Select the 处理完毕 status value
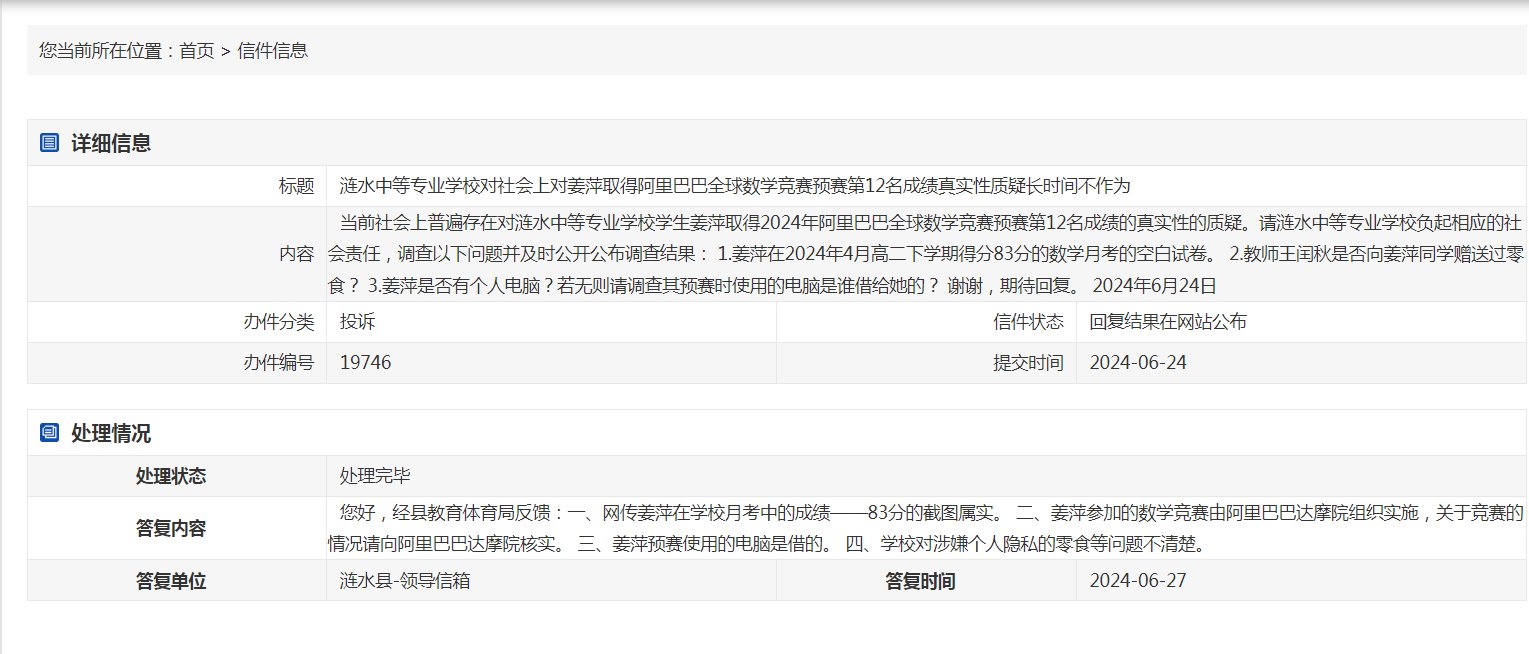 tap(375, 476)
